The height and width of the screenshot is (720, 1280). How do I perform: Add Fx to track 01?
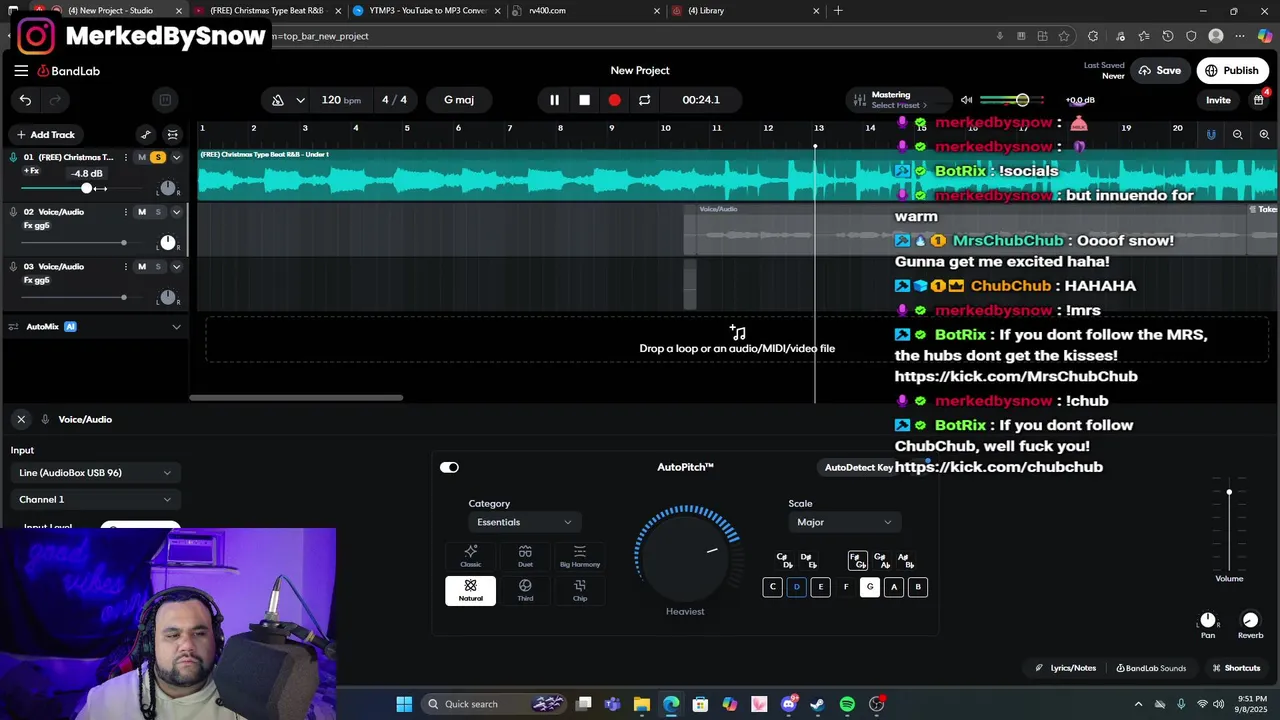[x=32, y=171]
